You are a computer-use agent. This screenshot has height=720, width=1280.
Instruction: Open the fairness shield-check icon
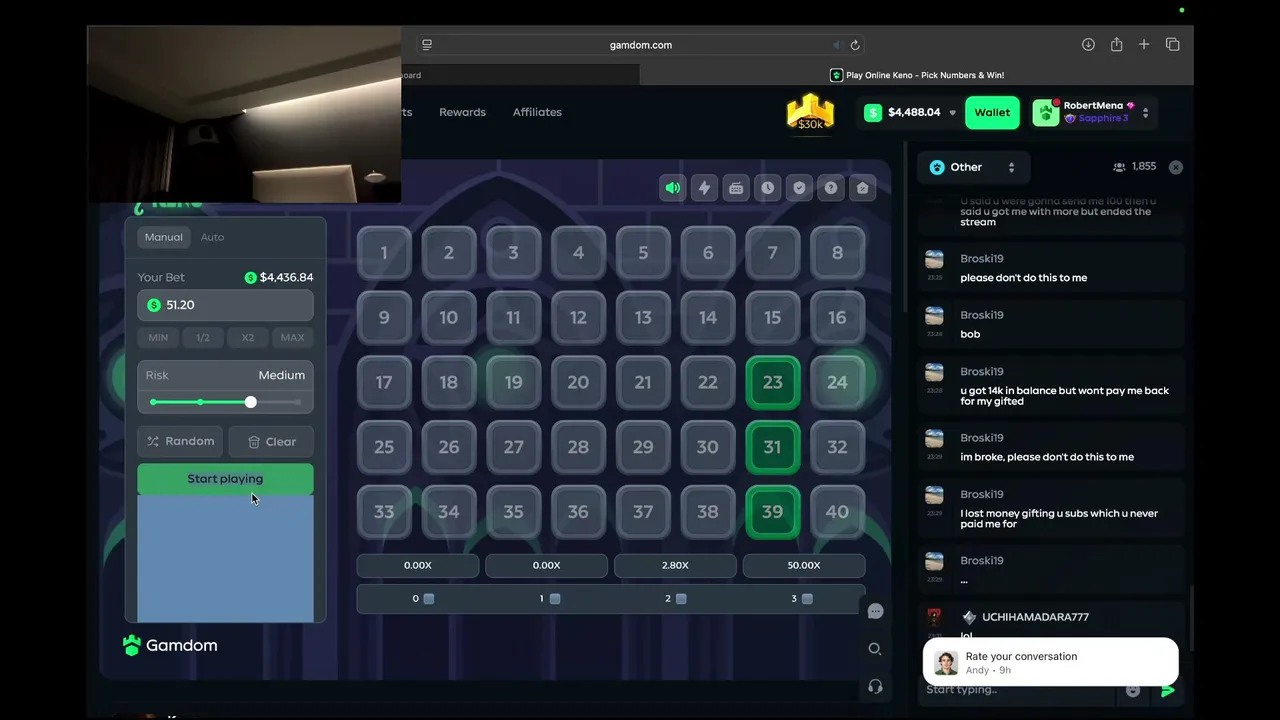(x=799, y=188)
